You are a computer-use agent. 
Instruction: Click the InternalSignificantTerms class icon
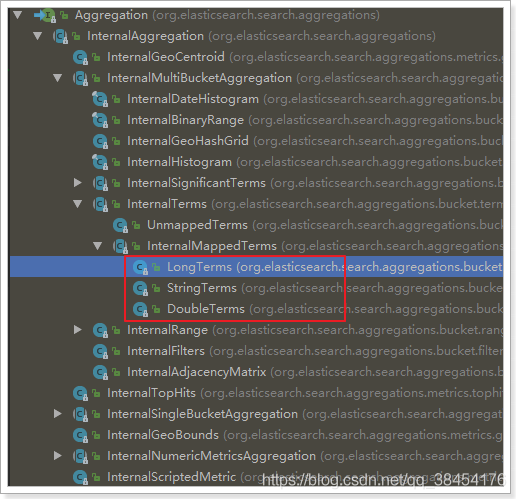pos(101,183)
